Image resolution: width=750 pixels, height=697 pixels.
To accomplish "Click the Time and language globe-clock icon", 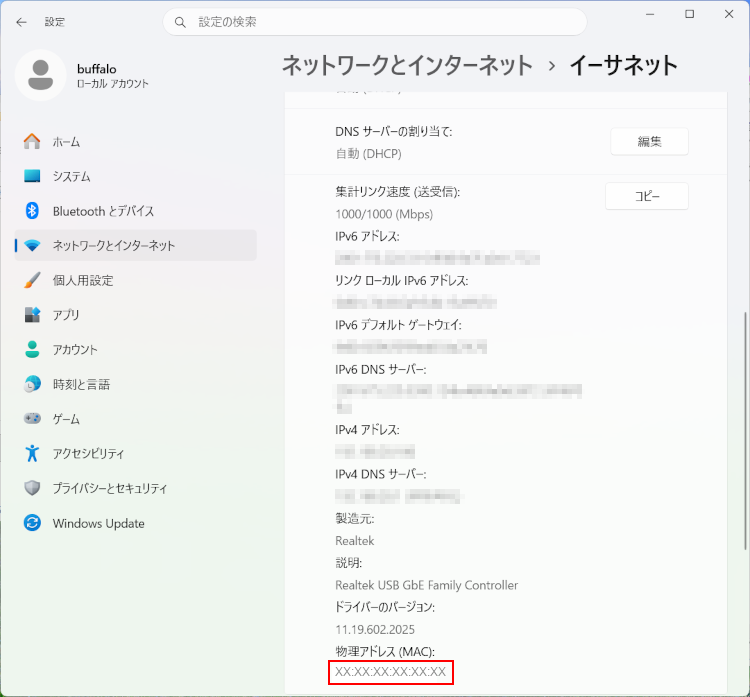I will pos(32,384).
